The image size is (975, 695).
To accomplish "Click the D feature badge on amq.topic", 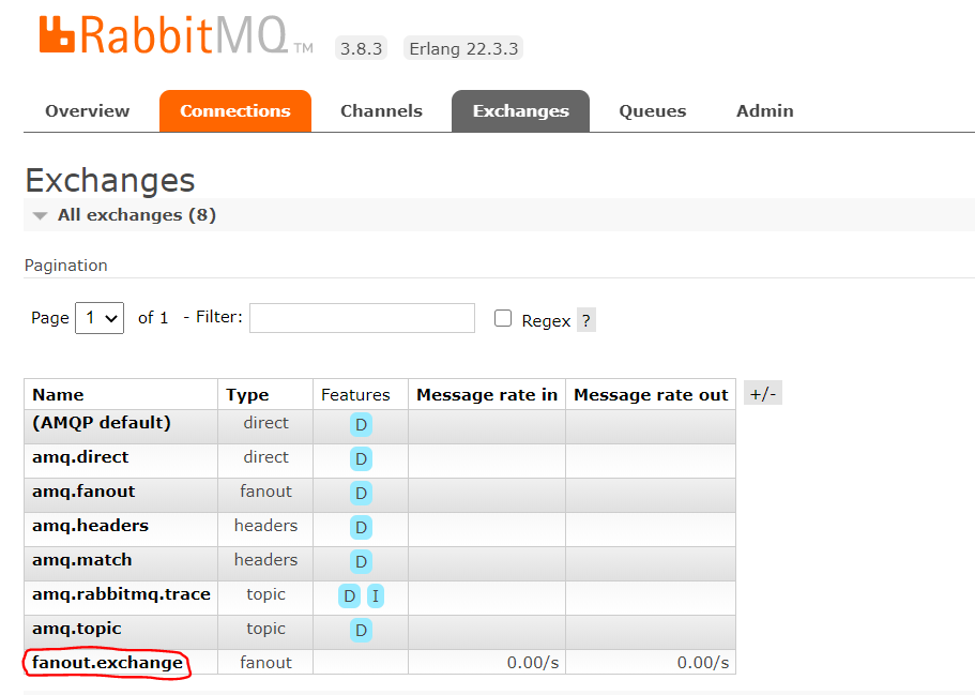I will tap(364, 630).
